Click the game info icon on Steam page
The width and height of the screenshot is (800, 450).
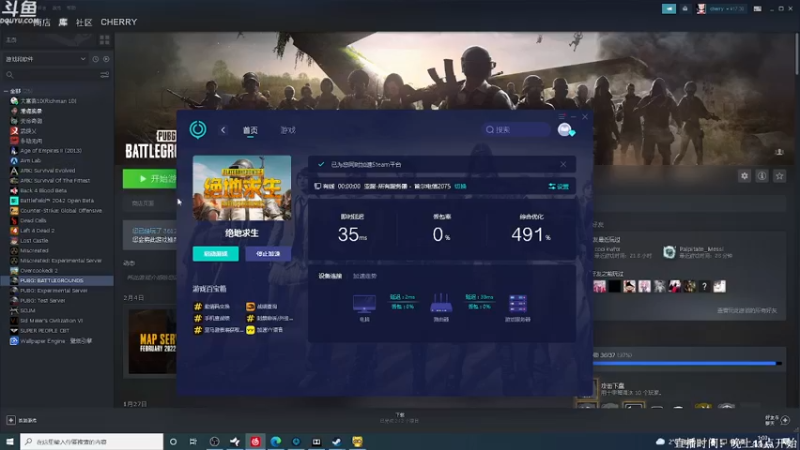click(x=762, y=176)
